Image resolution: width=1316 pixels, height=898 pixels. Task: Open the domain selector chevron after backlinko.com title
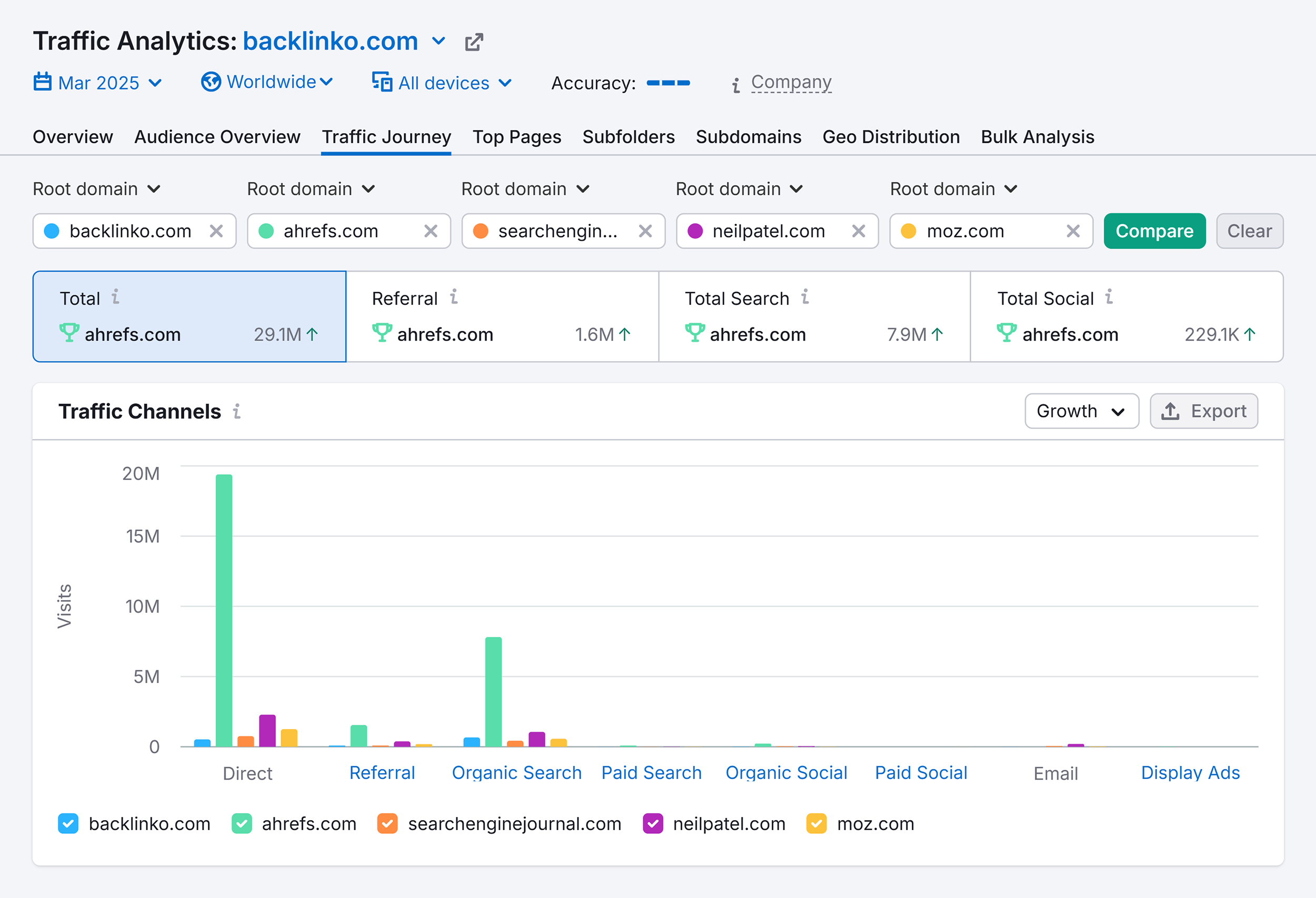coord(438,42)
